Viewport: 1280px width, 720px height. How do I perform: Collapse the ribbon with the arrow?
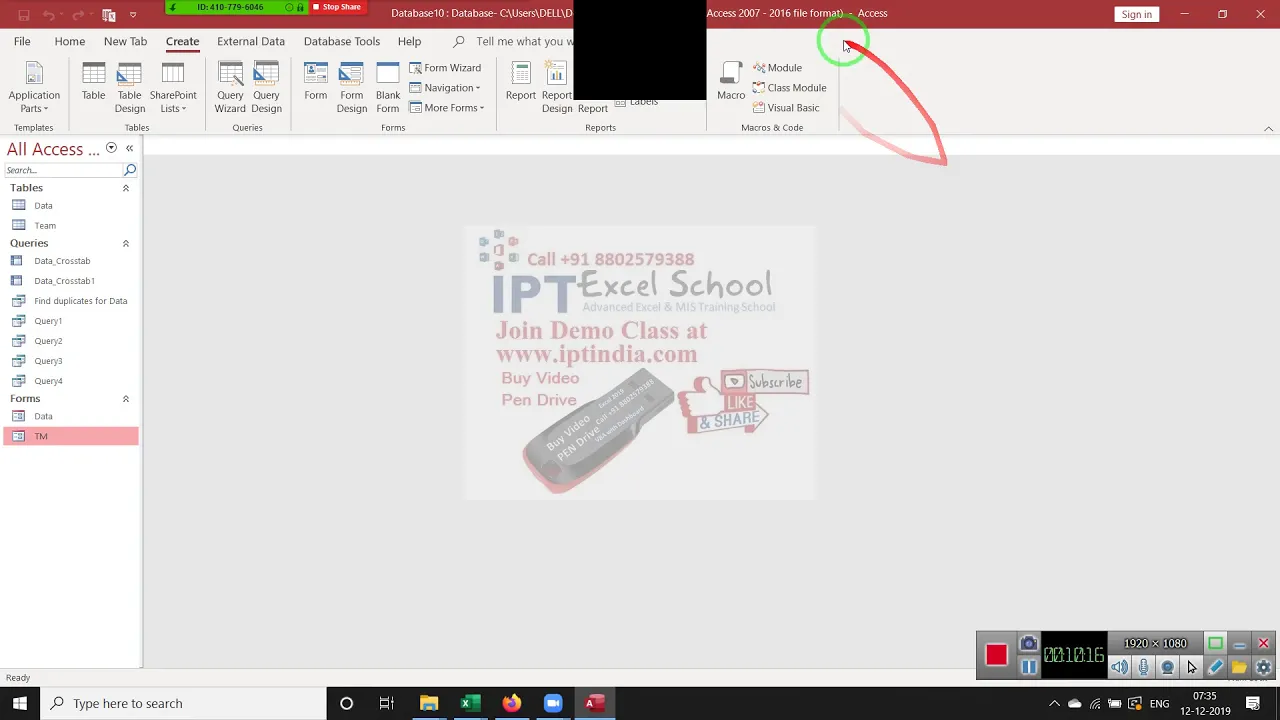(1268, 129)
